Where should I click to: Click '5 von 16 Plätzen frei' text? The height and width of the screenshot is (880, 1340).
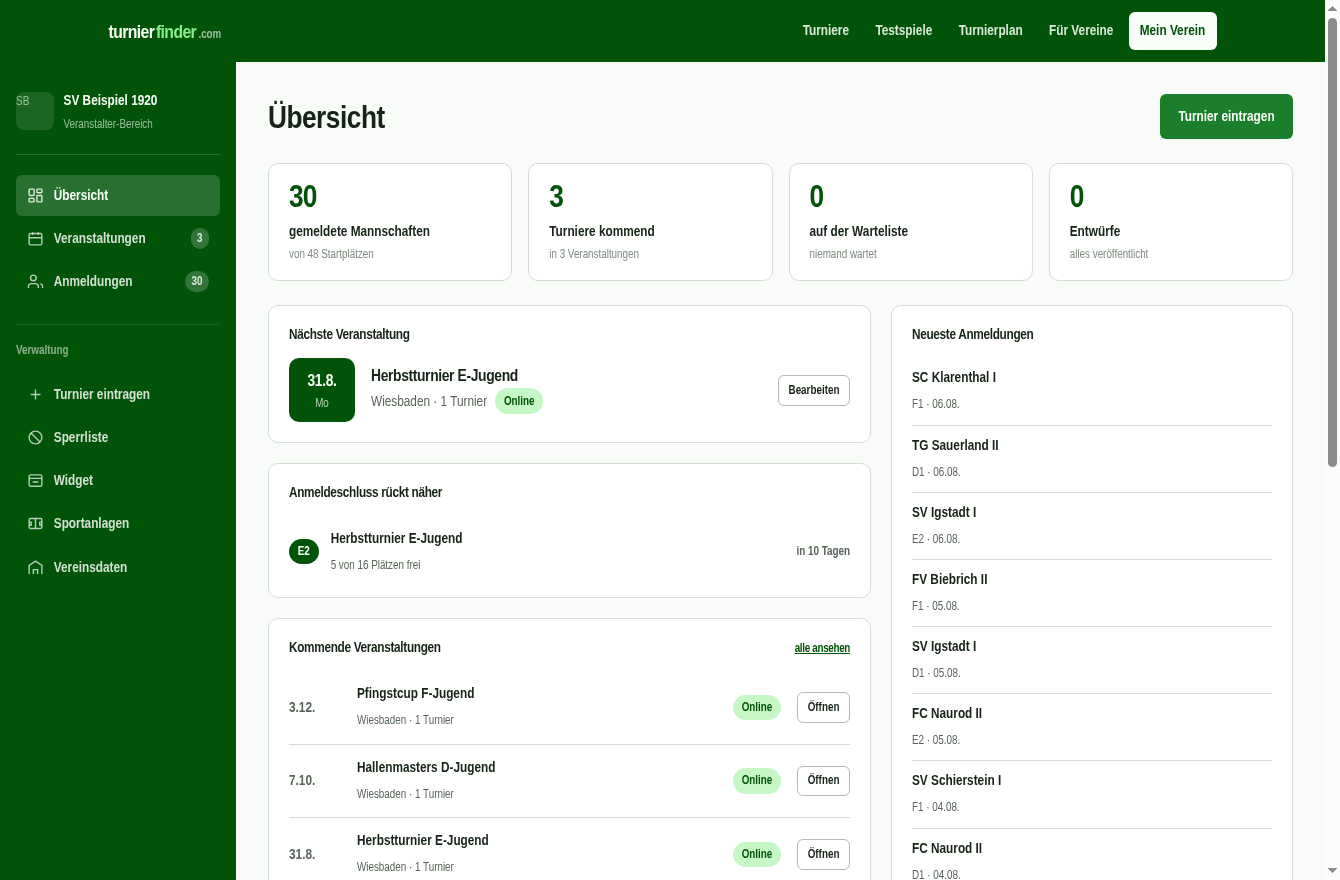375,565
